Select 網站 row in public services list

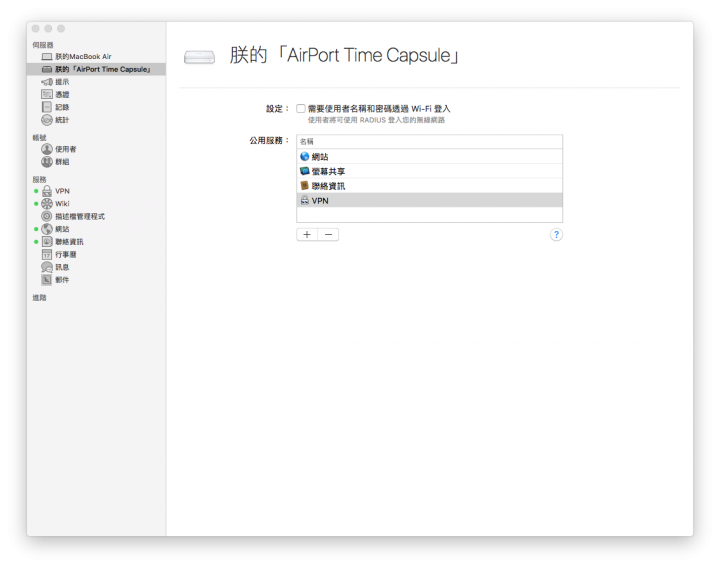429,157
